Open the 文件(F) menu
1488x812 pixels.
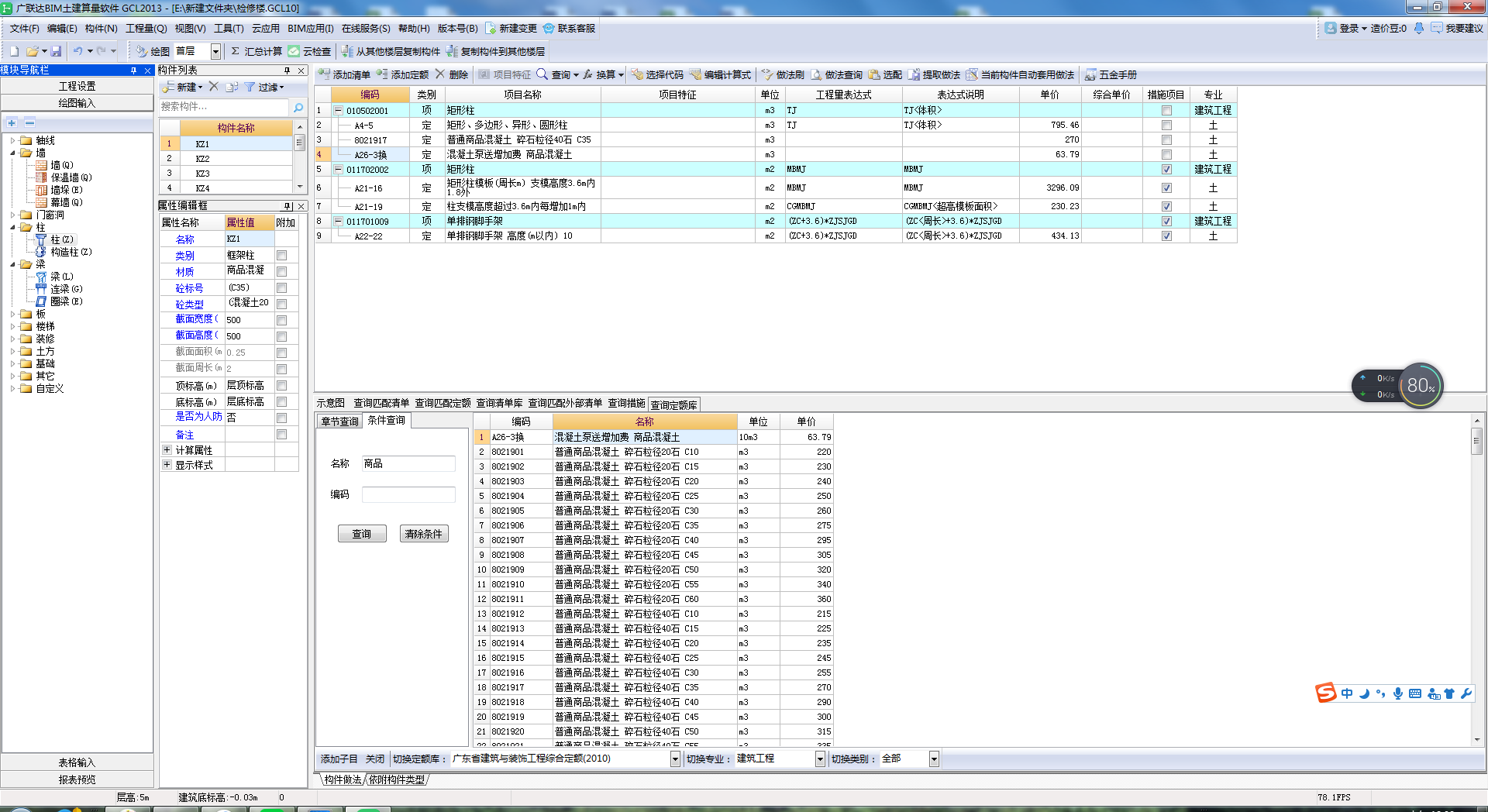24,28
